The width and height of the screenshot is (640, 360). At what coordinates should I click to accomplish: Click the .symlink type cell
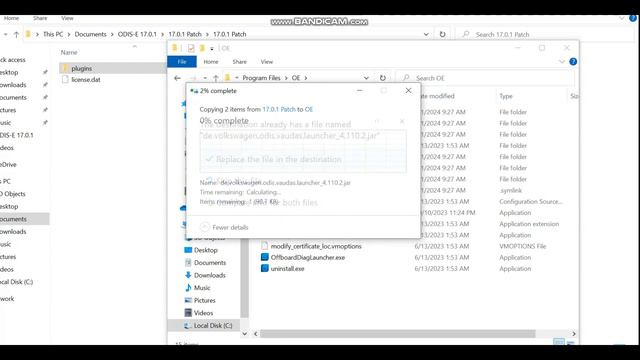511,190
